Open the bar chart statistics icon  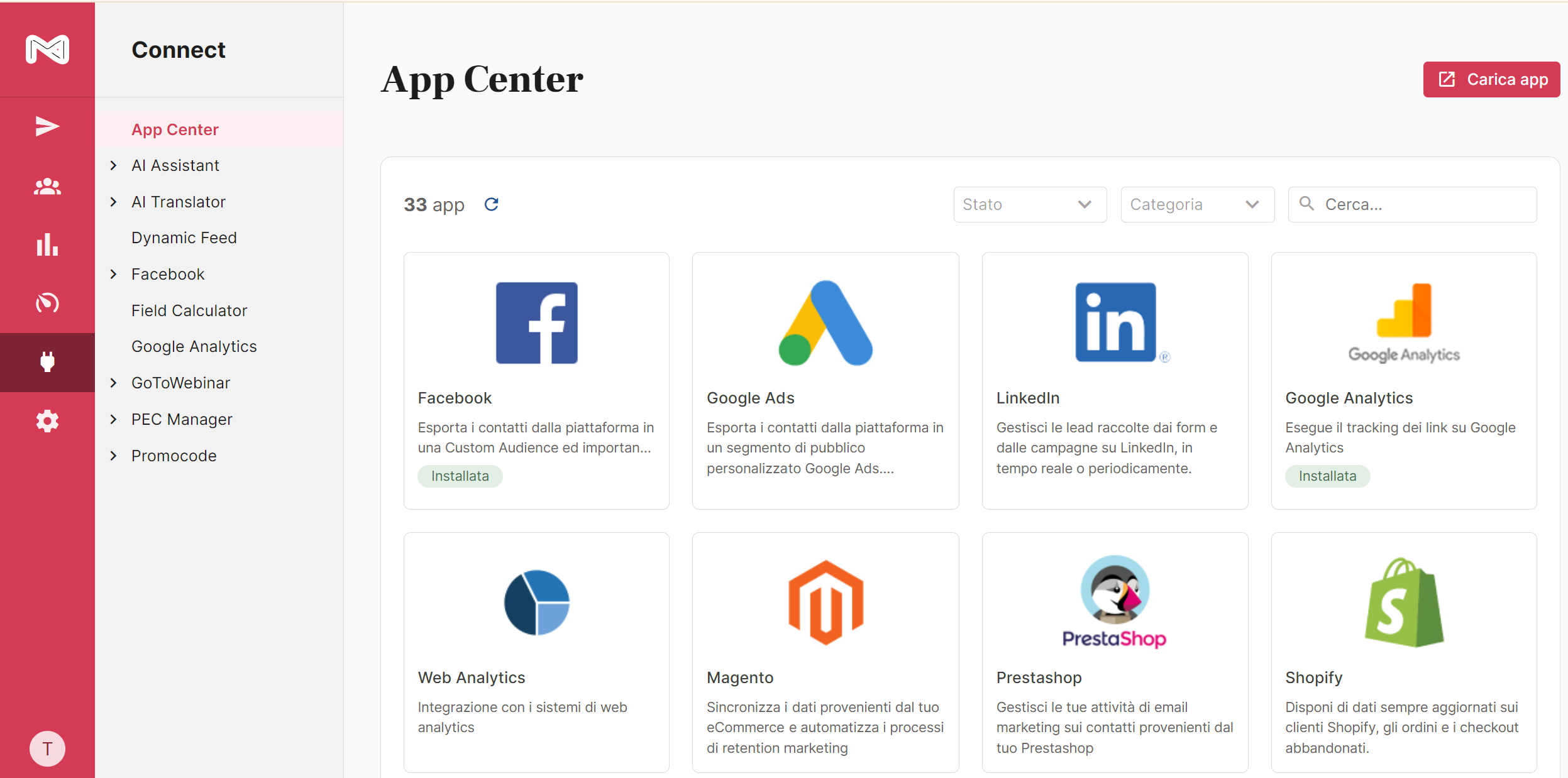coord(47,244)
